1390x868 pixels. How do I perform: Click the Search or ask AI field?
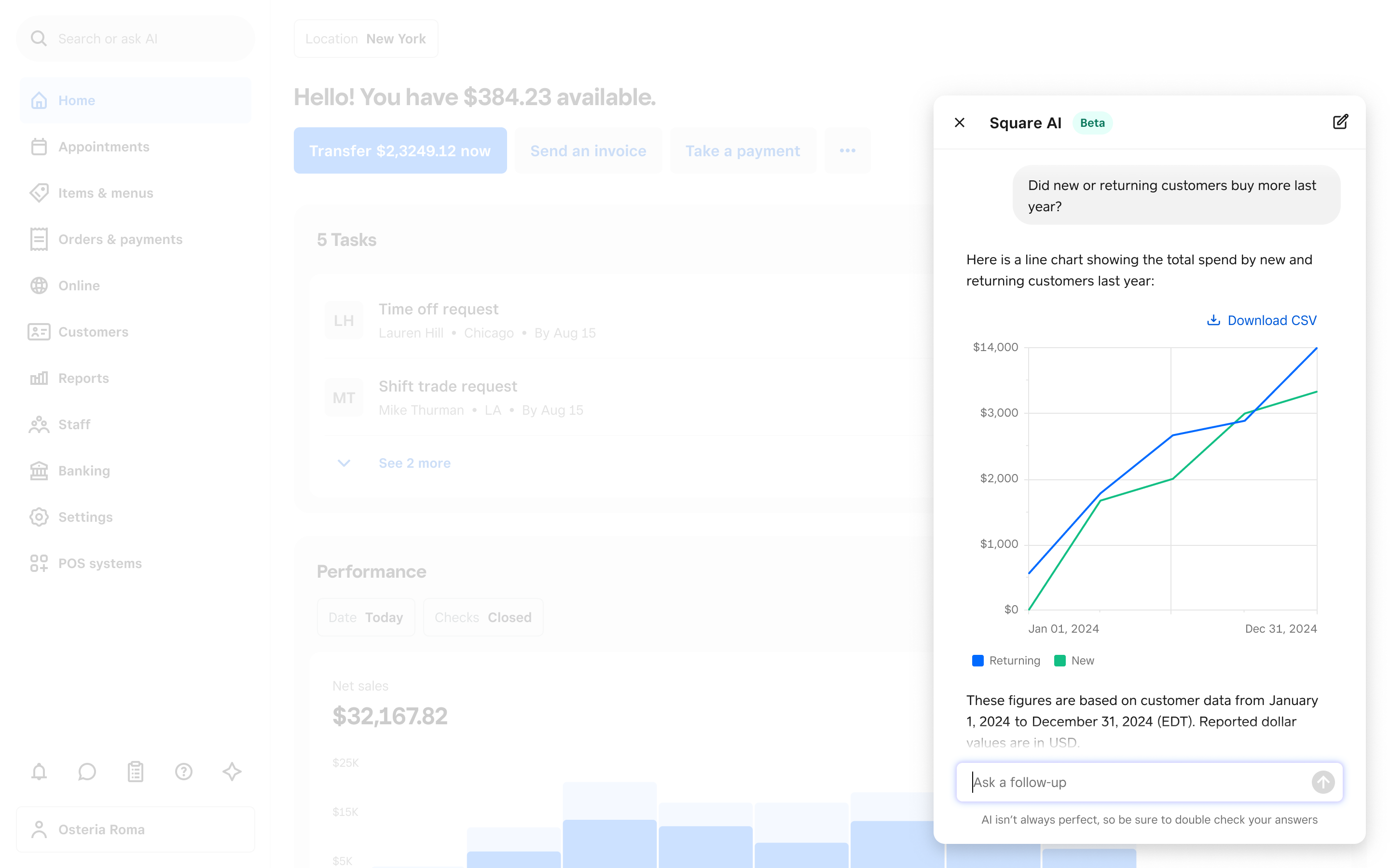coord(136,39)
